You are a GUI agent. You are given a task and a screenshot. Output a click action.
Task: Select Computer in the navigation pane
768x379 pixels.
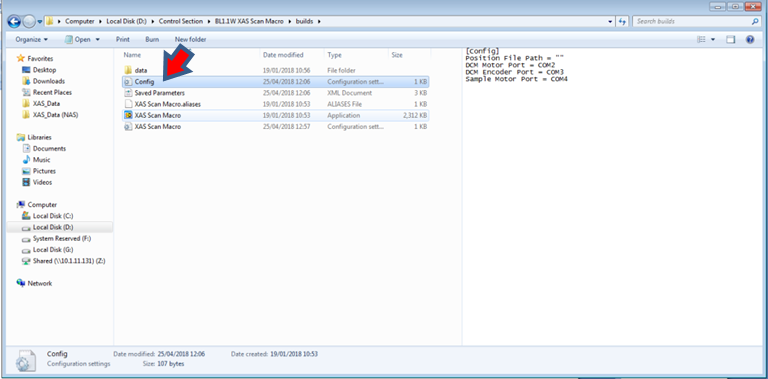(x=42, y=205)
